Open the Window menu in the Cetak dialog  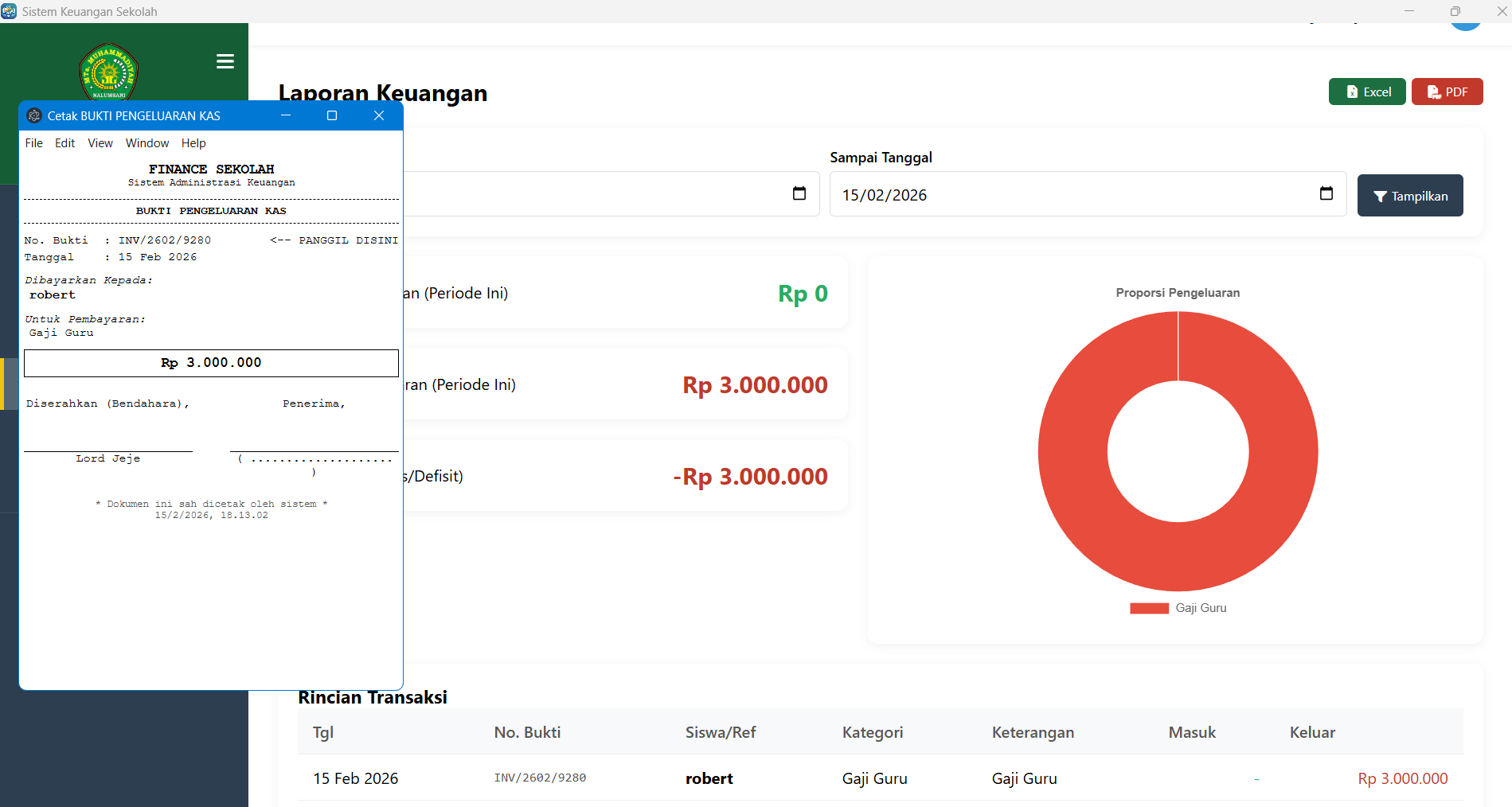pyautogui.click(x=147, y=143)
